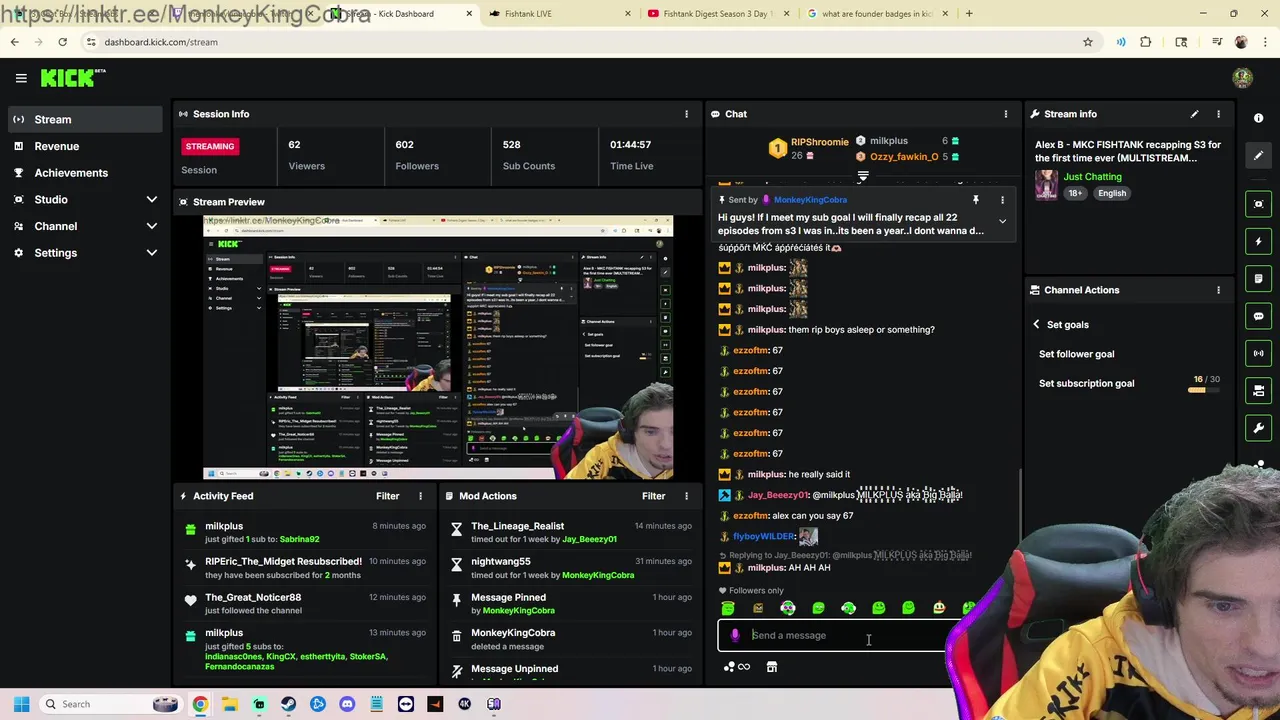
Task: Unpin the chat message using the pin icon
Action: [x=976, y=200]
